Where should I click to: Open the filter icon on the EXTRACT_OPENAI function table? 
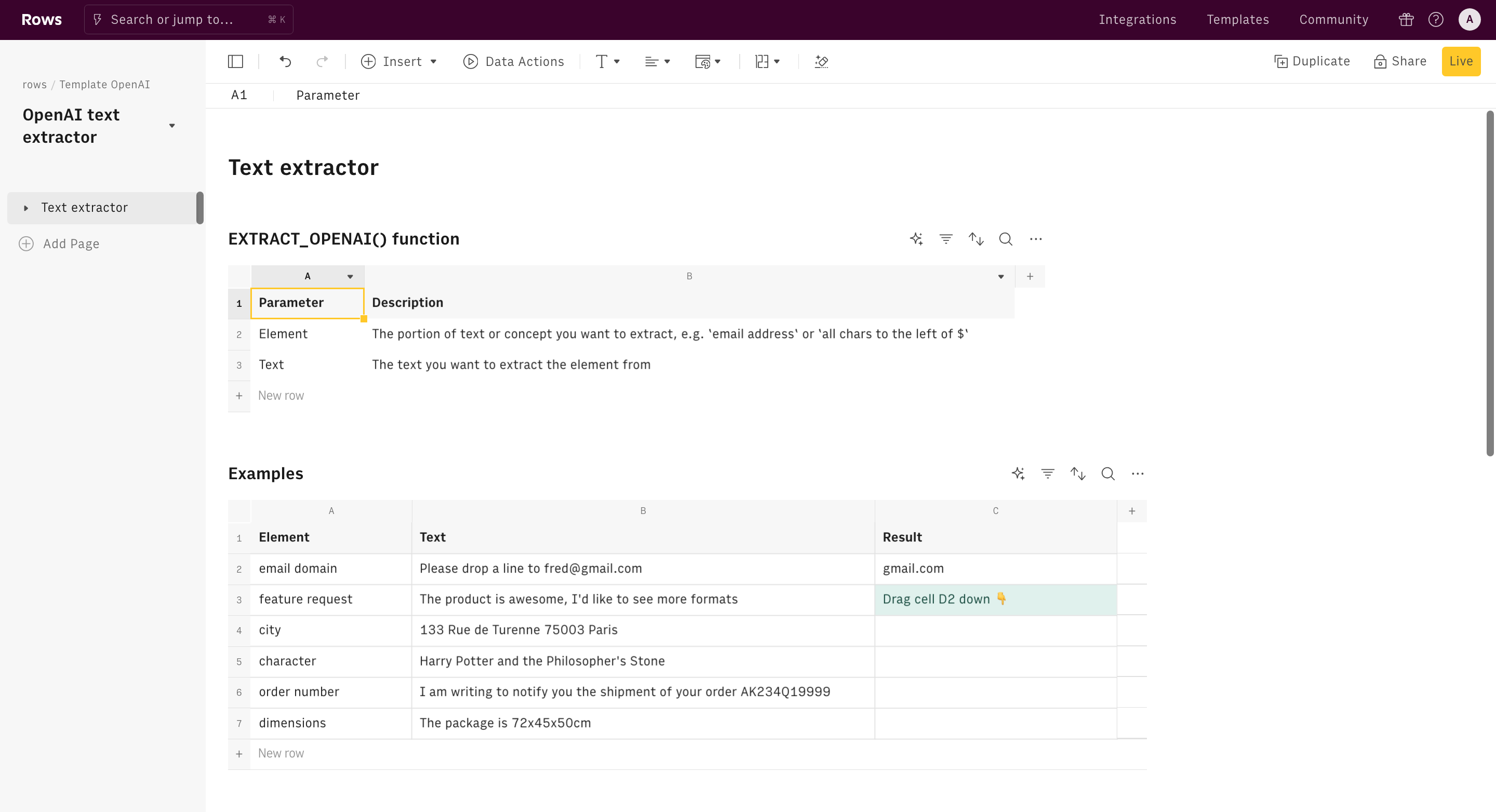(x=945, y=239)
